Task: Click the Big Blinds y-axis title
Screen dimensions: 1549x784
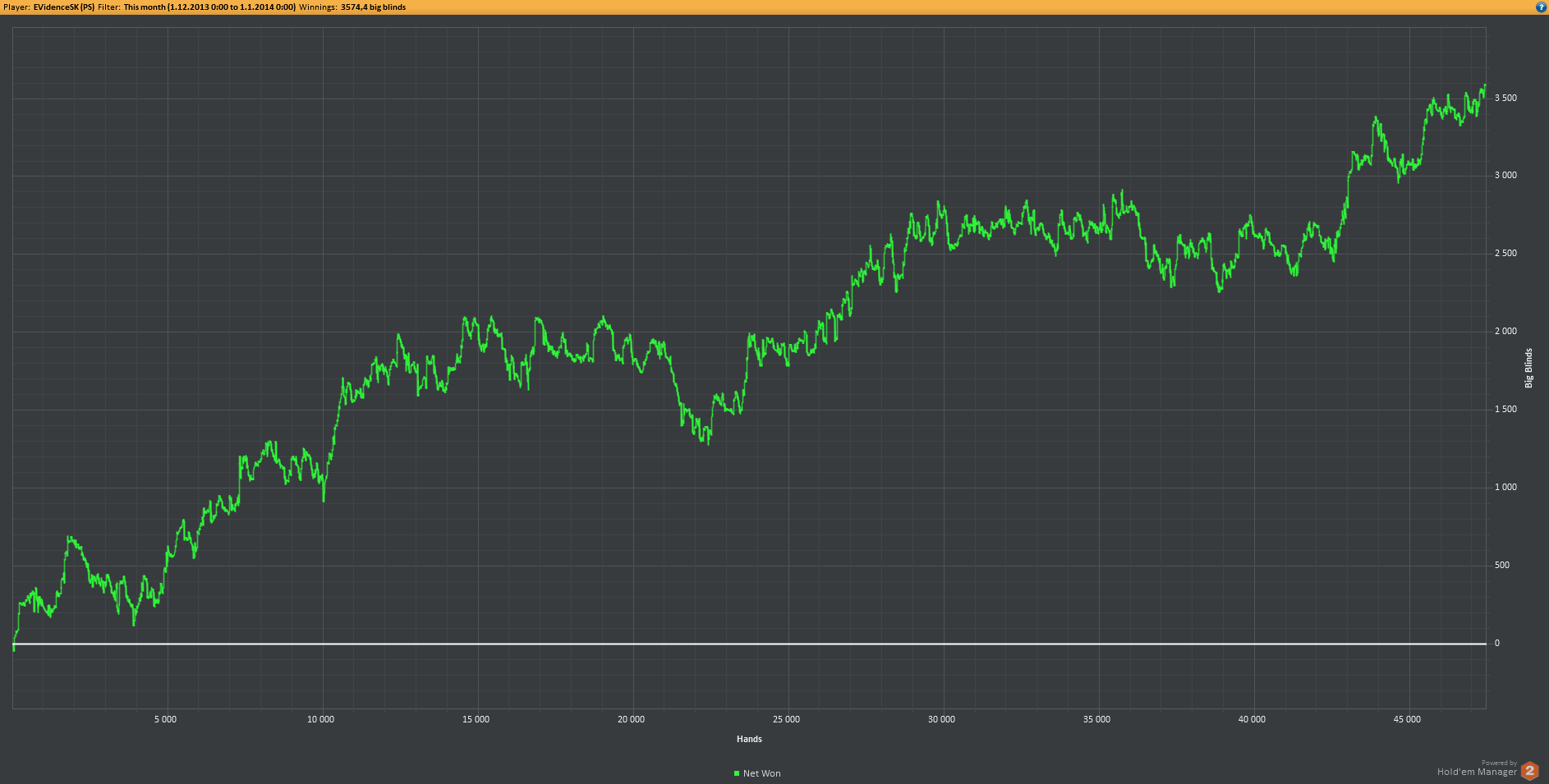Action: click(1528, 368)
